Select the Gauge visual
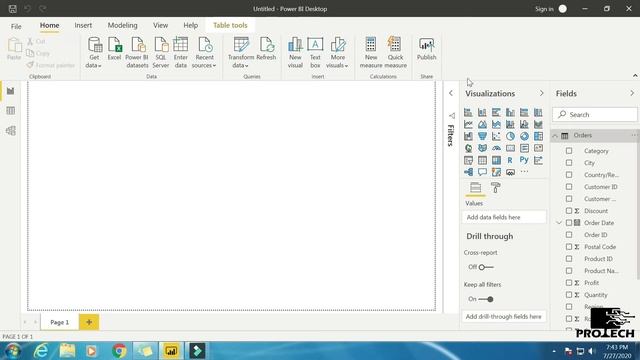Viewport: 640px width, 360px height. (x=496, y=148)
